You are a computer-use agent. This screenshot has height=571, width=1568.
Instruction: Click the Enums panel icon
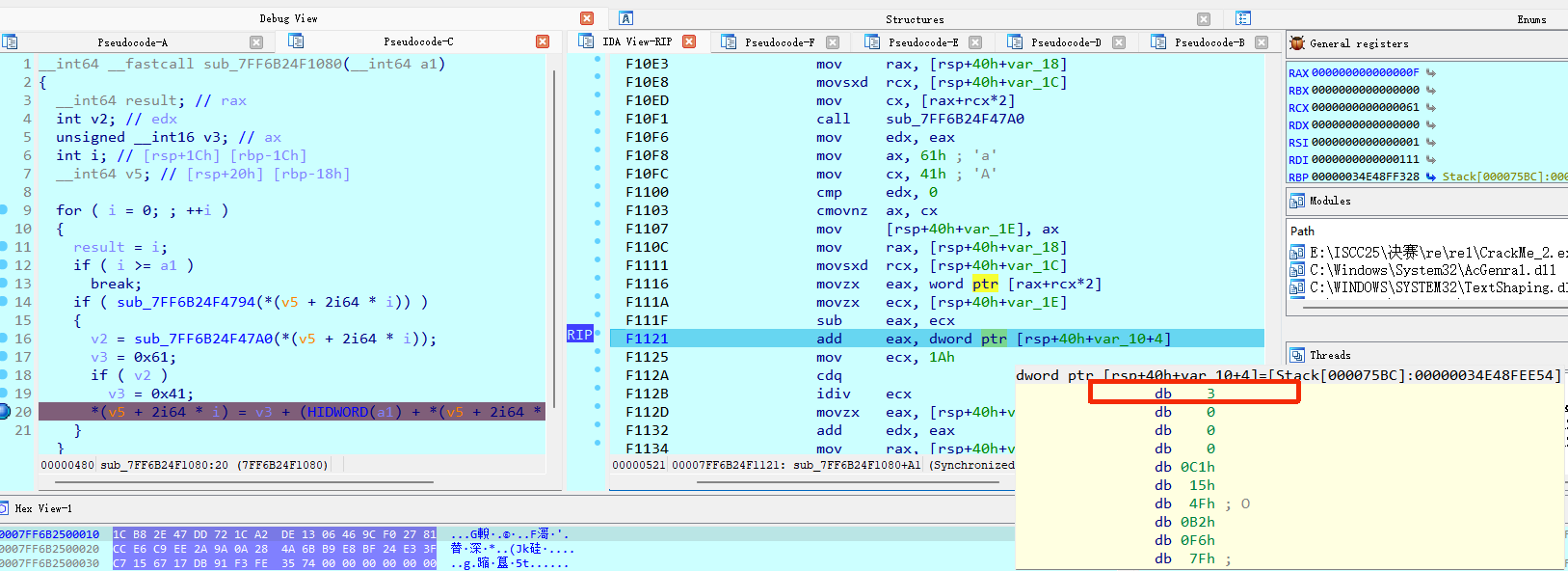[1243, 18]
